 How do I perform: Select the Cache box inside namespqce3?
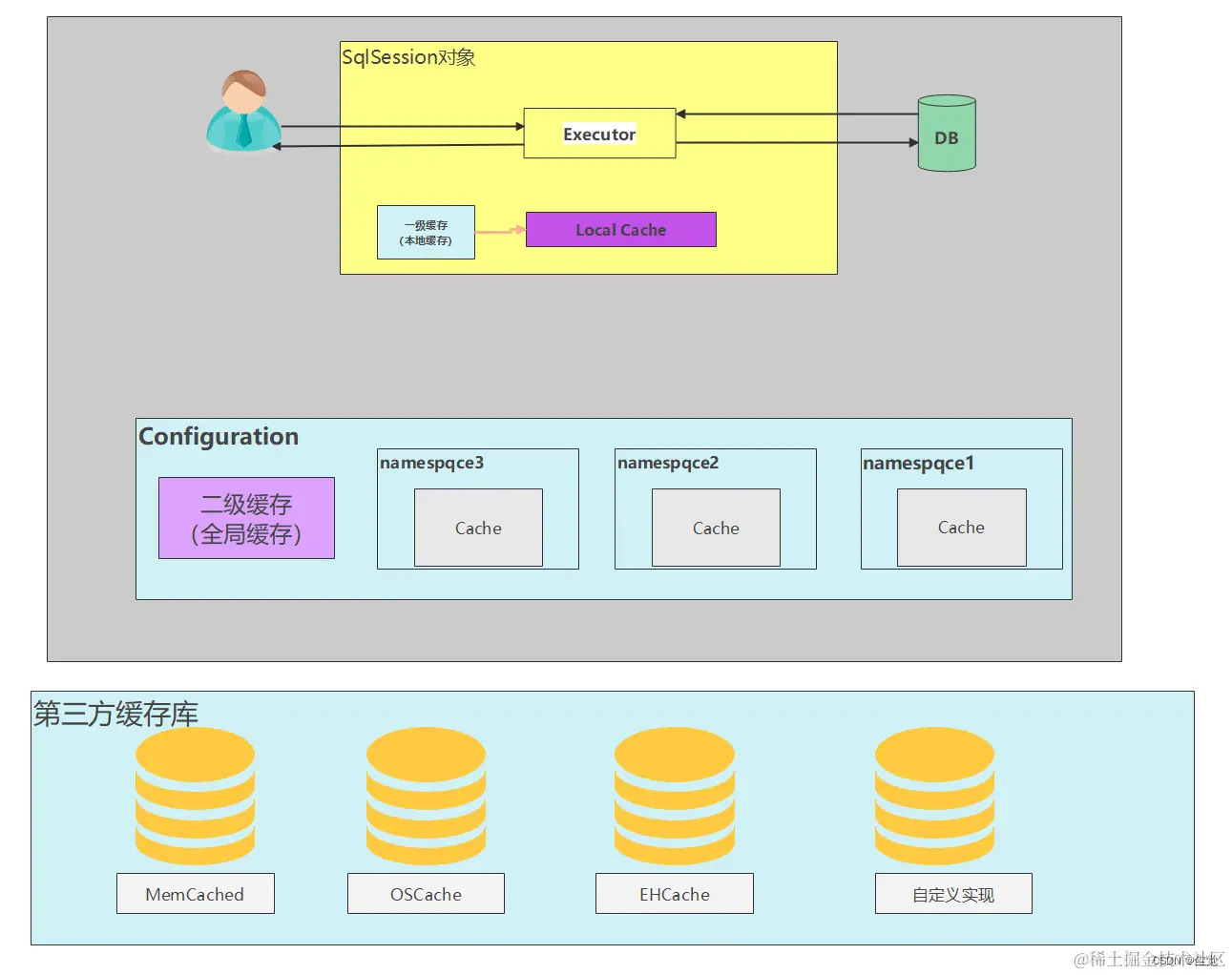[x=478, y=528]
